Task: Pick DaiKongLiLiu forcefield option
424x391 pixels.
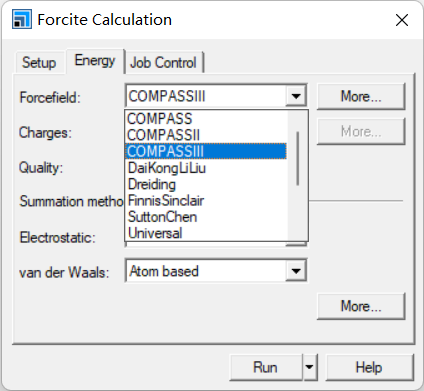Action: (206, 168)
